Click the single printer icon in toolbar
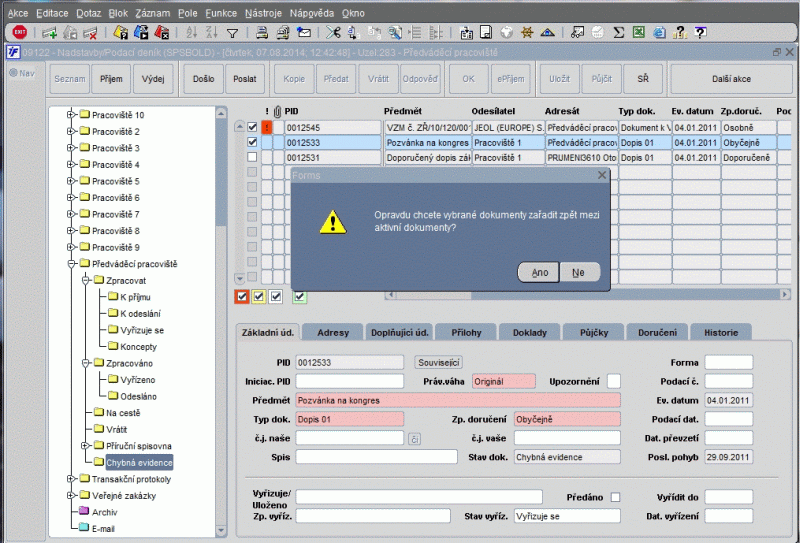 (x=262, y=33)
